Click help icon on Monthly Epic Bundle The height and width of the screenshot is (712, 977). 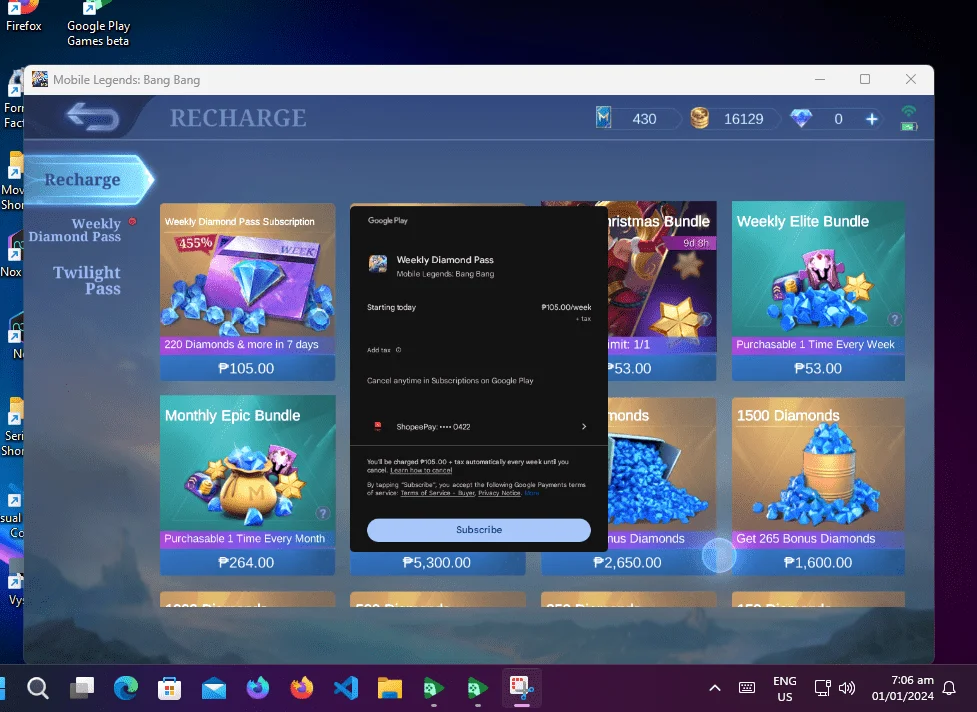[322, 513]
